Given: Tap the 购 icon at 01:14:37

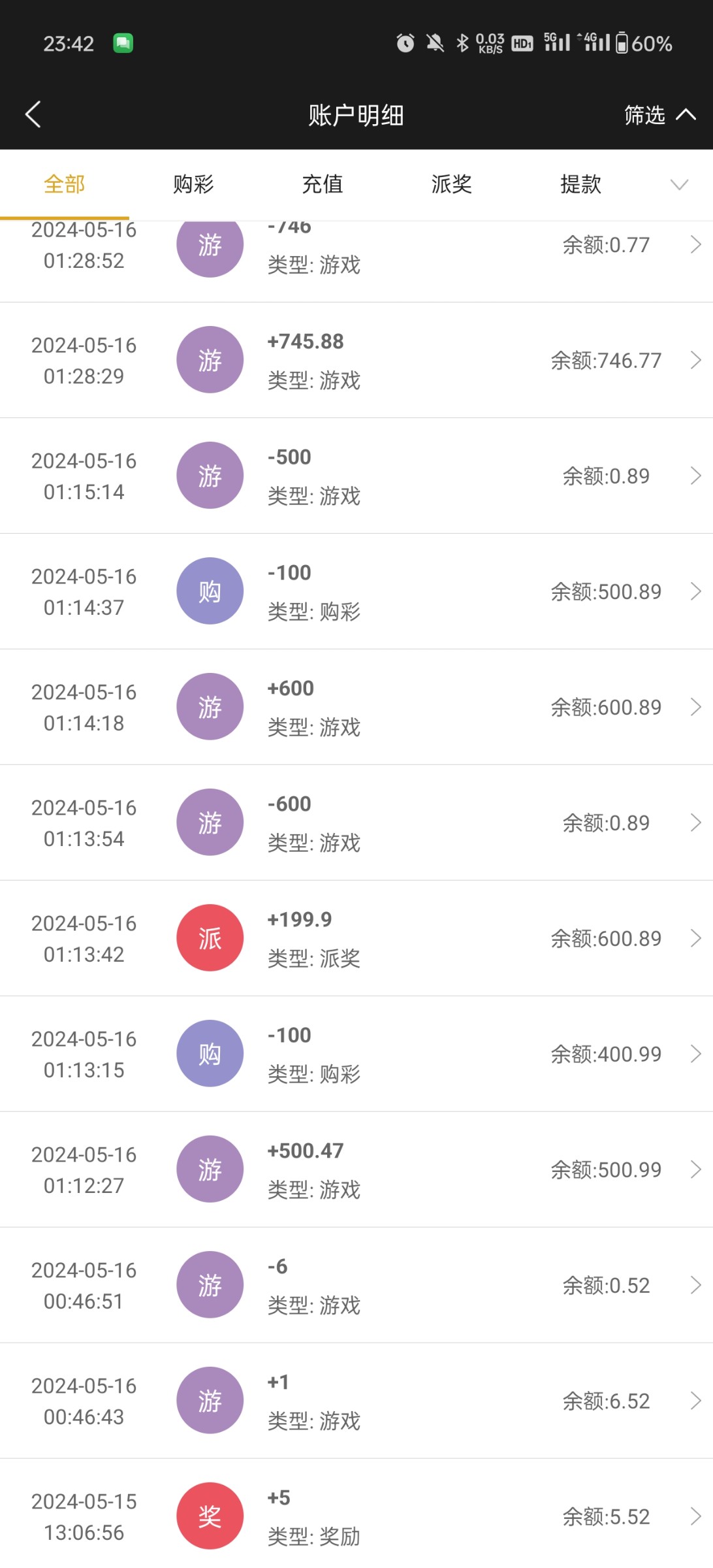Looking at the screenshot, I should (210, 591).
